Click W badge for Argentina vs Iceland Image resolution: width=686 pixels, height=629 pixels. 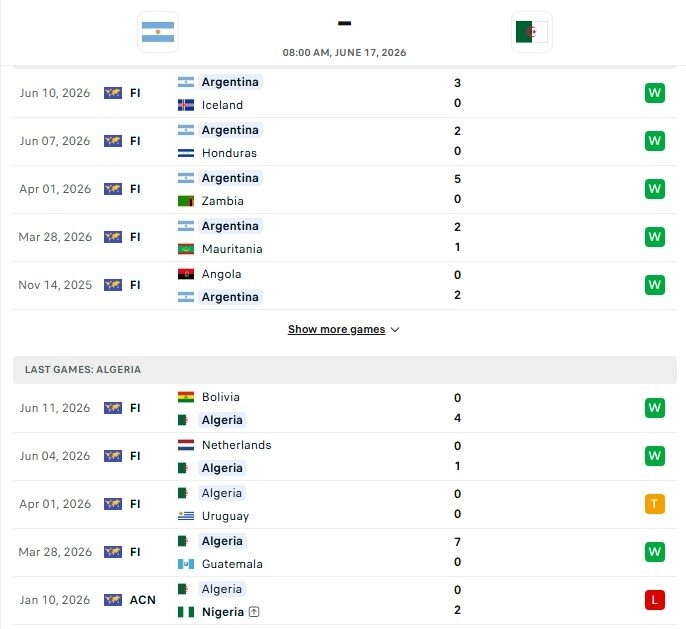(x=654, y=93)
